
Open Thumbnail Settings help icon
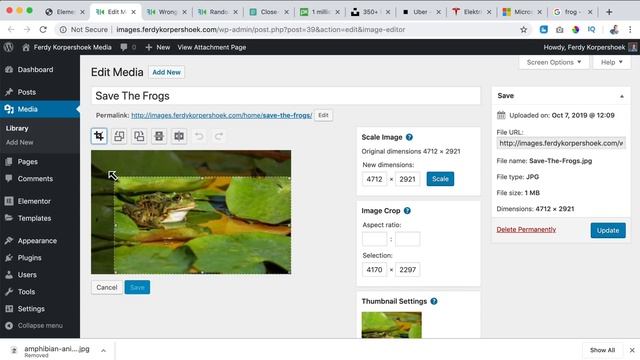point(434,301)
